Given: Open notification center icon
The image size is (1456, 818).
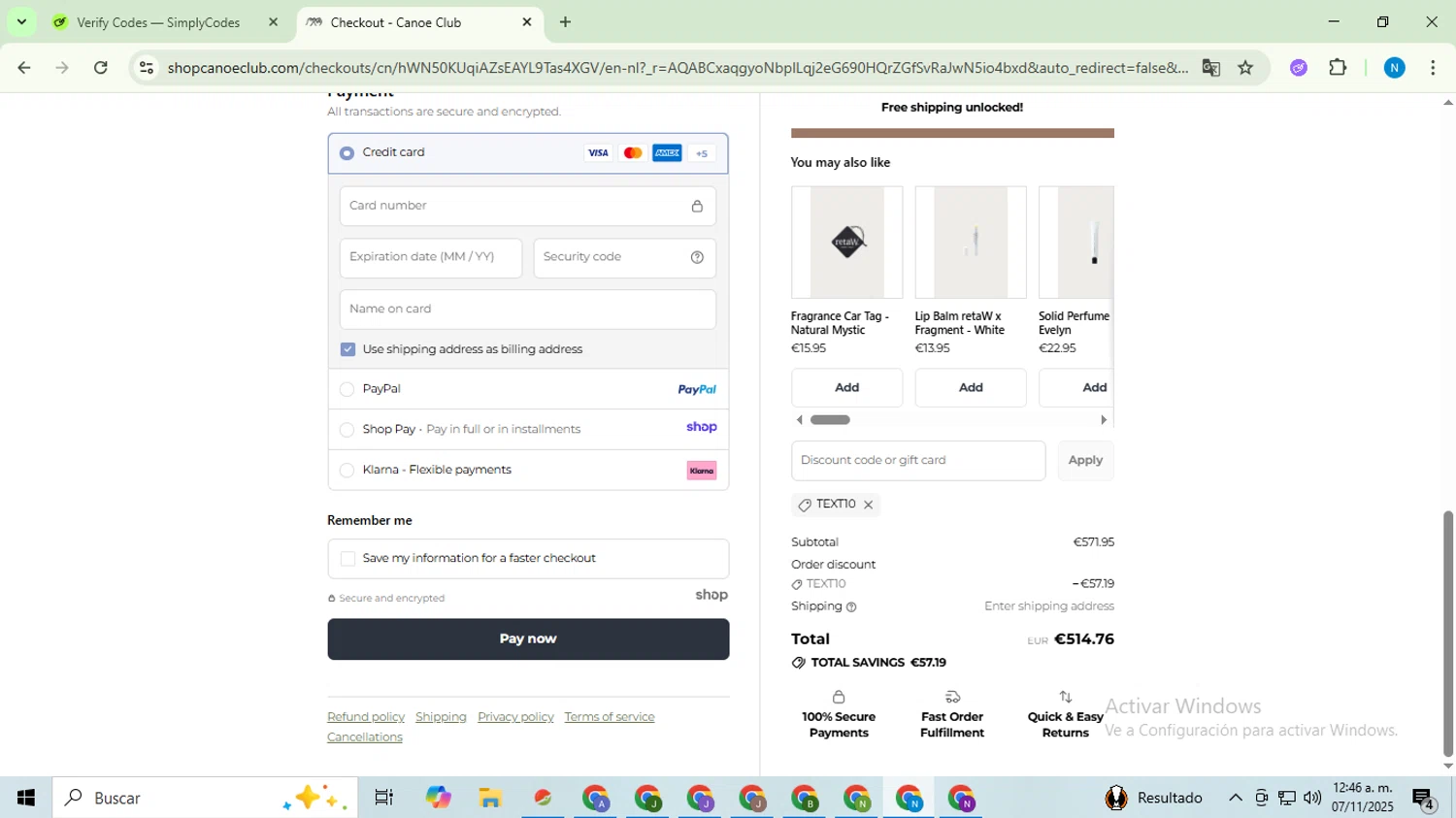Looking at the screenshot, I should [1424, 799].
